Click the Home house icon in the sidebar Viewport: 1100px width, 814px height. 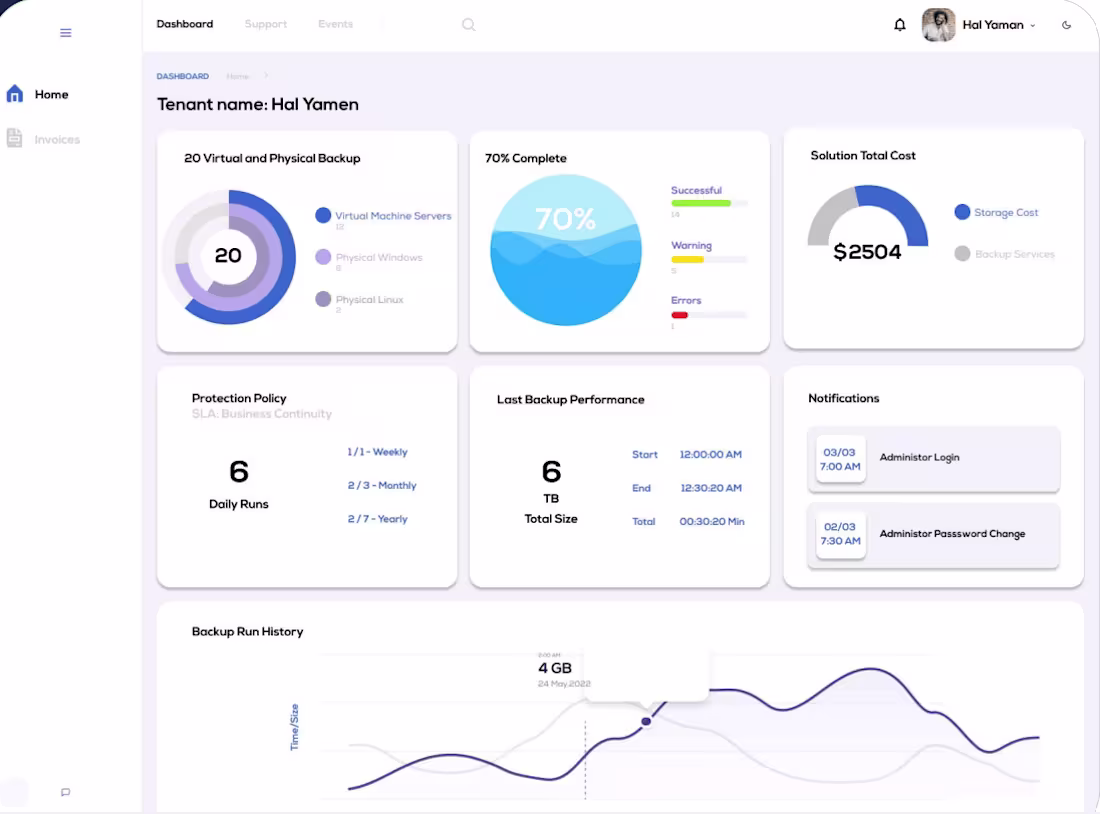tap(15, 94)
